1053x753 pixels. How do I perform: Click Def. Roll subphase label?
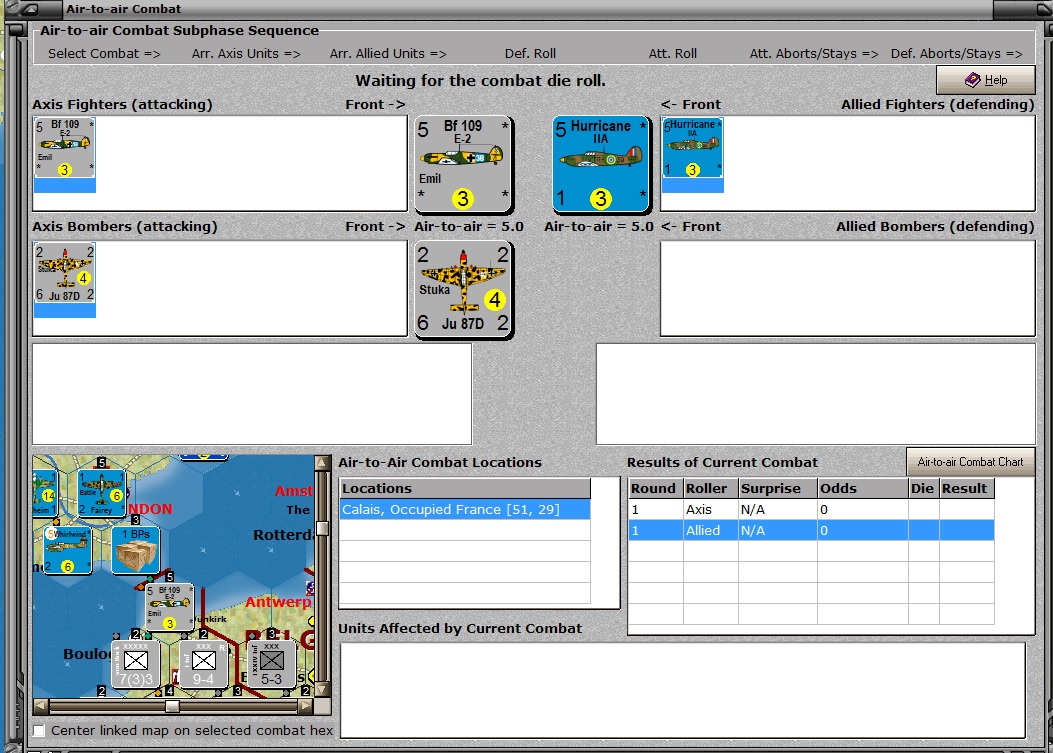pyautogui.click(x=531, y=54)
